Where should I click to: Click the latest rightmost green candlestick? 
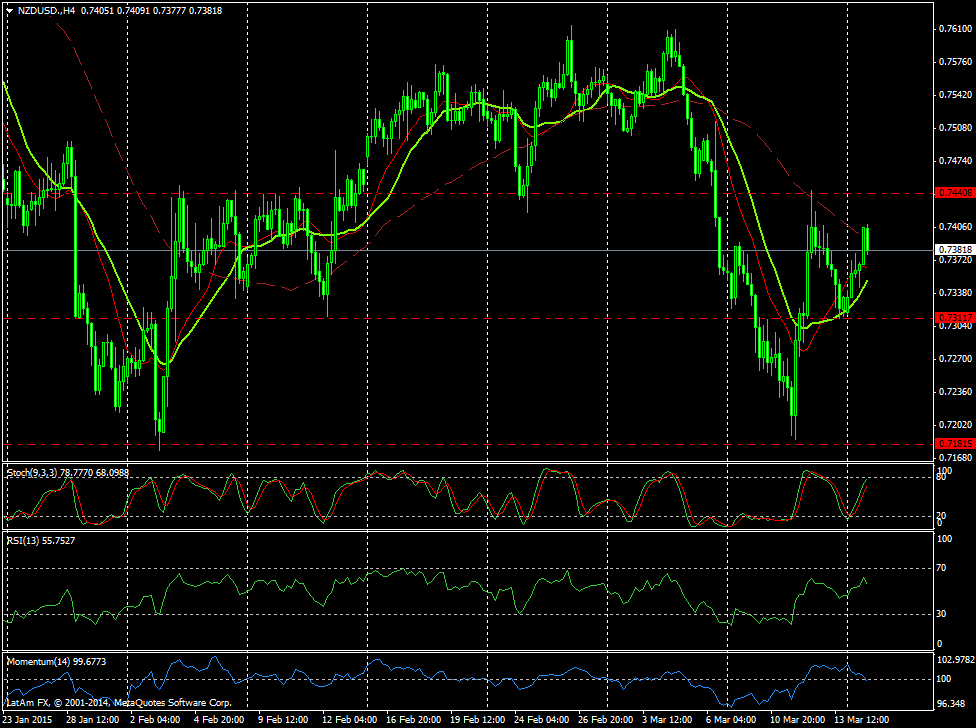(x=865, y=240)
